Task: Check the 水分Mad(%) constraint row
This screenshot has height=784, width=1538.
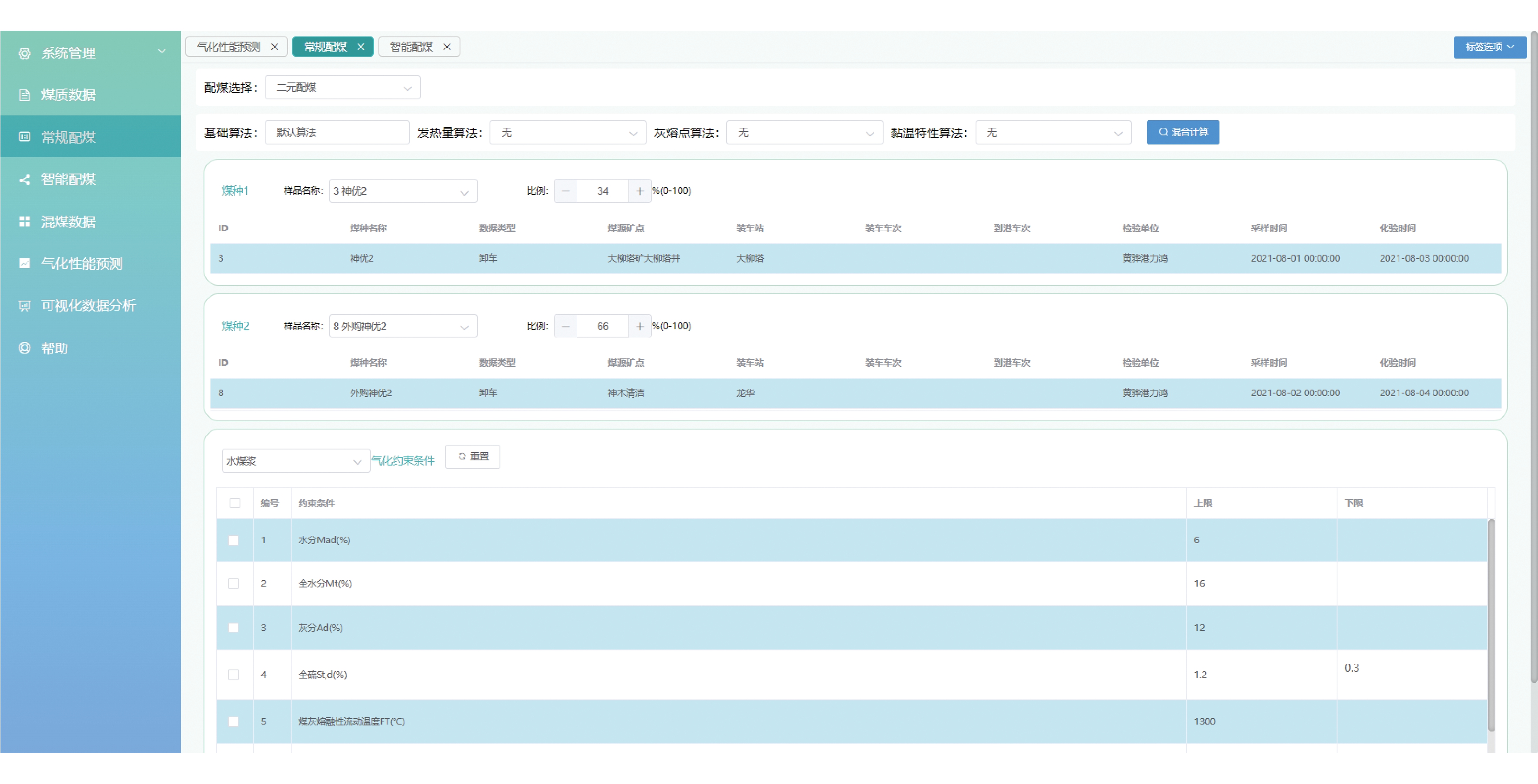Action: click(x=233, y=540)
